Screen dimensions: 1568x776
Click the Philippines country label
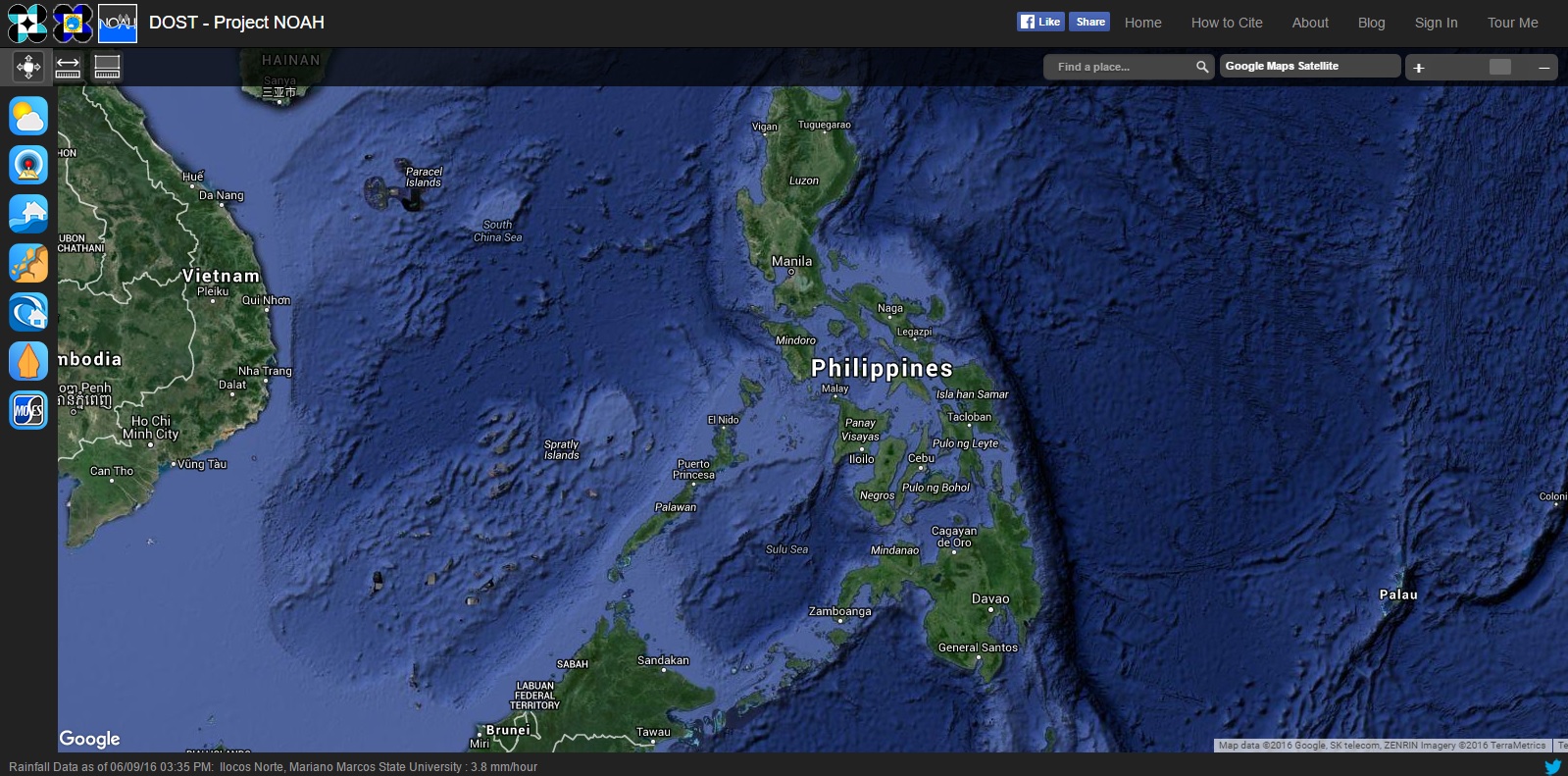point(882,368)
